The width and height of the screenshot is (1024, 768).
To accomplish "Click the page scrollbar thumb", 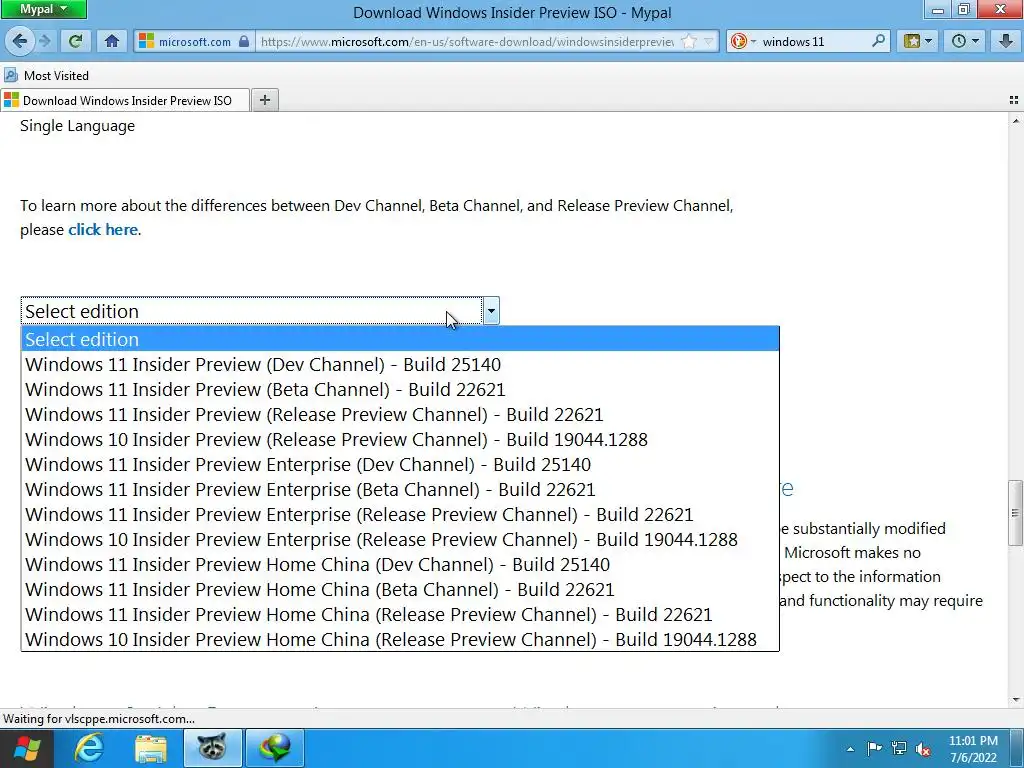I will (x=1016, y=513).
